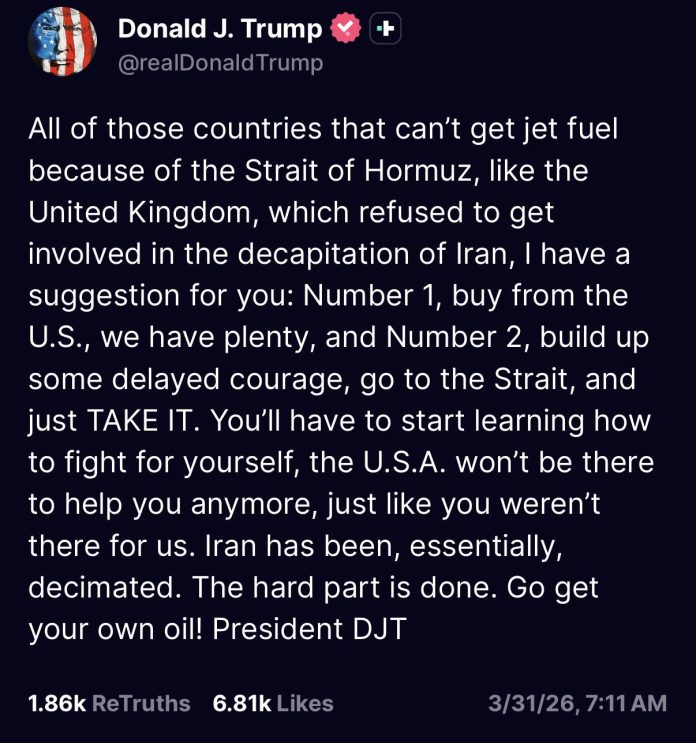Open the ReTruths label list
This screenshot has height=743, width=696.
pos(141,703)
